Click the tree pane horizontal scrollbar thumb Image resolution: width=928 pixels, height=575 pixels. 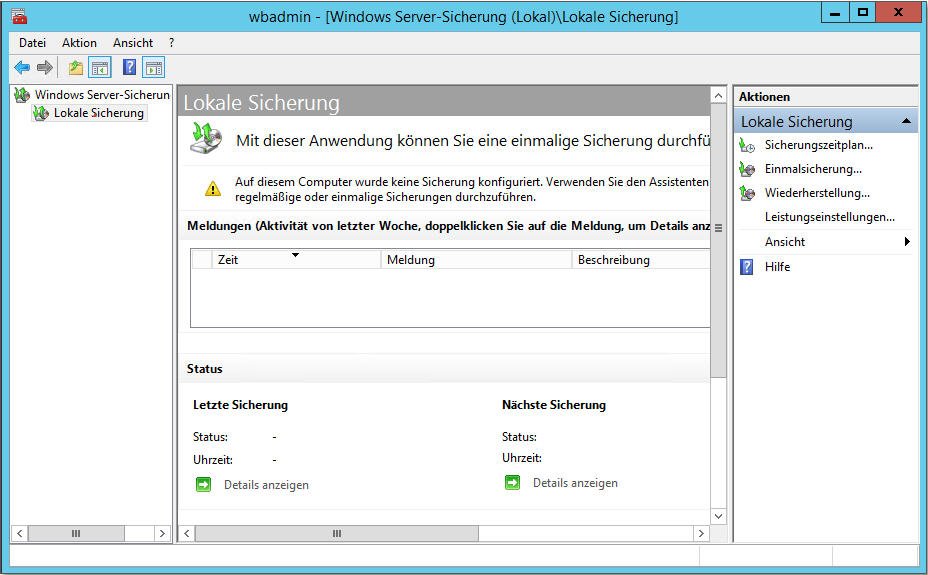76,534
